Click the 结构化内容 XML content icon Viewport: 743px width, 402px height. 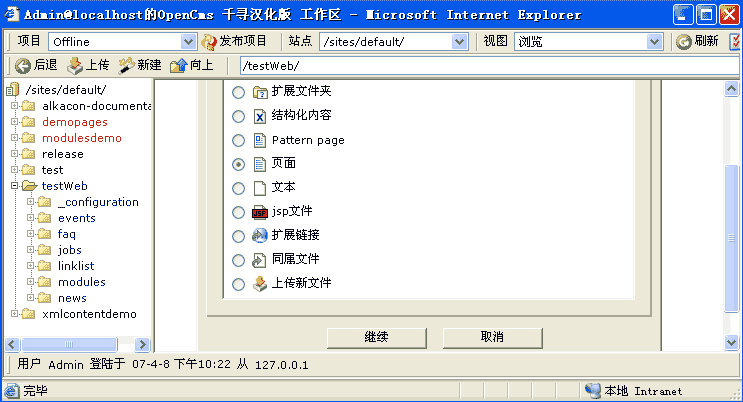[x=260, y=116]
